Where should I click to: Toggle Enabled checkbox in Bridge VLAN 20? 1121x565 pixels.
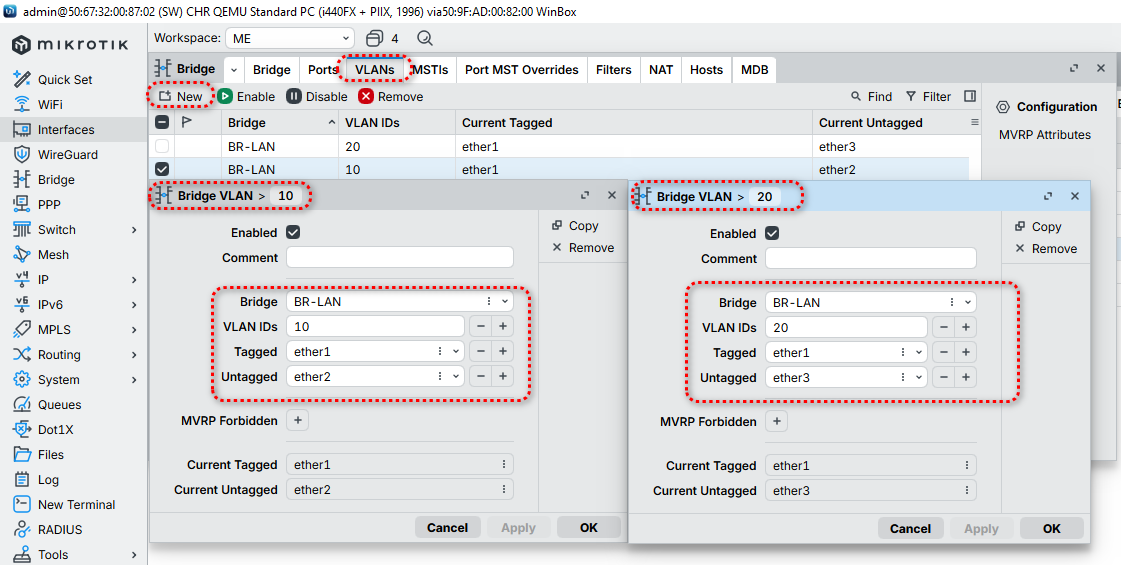(x=772, y=233)
